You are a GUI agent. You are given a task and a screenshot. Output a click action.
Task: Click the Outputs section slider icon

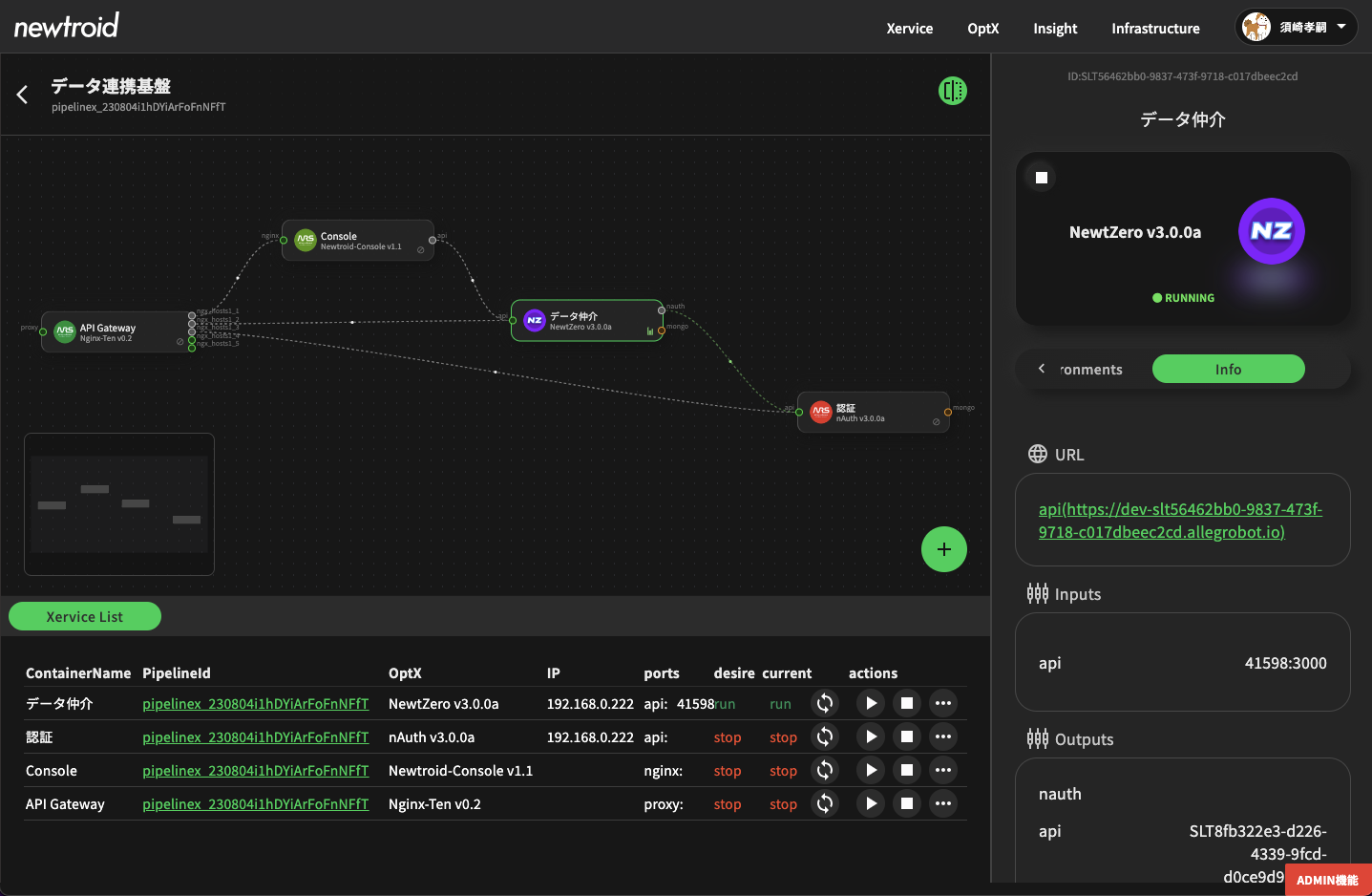[1038, 738]
